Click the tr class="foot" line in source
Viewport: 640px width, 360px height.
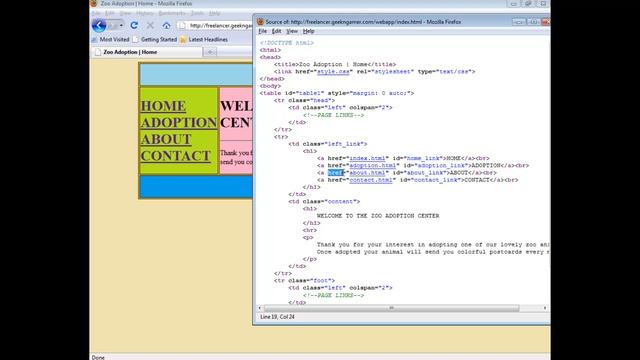tap(304, 281)
